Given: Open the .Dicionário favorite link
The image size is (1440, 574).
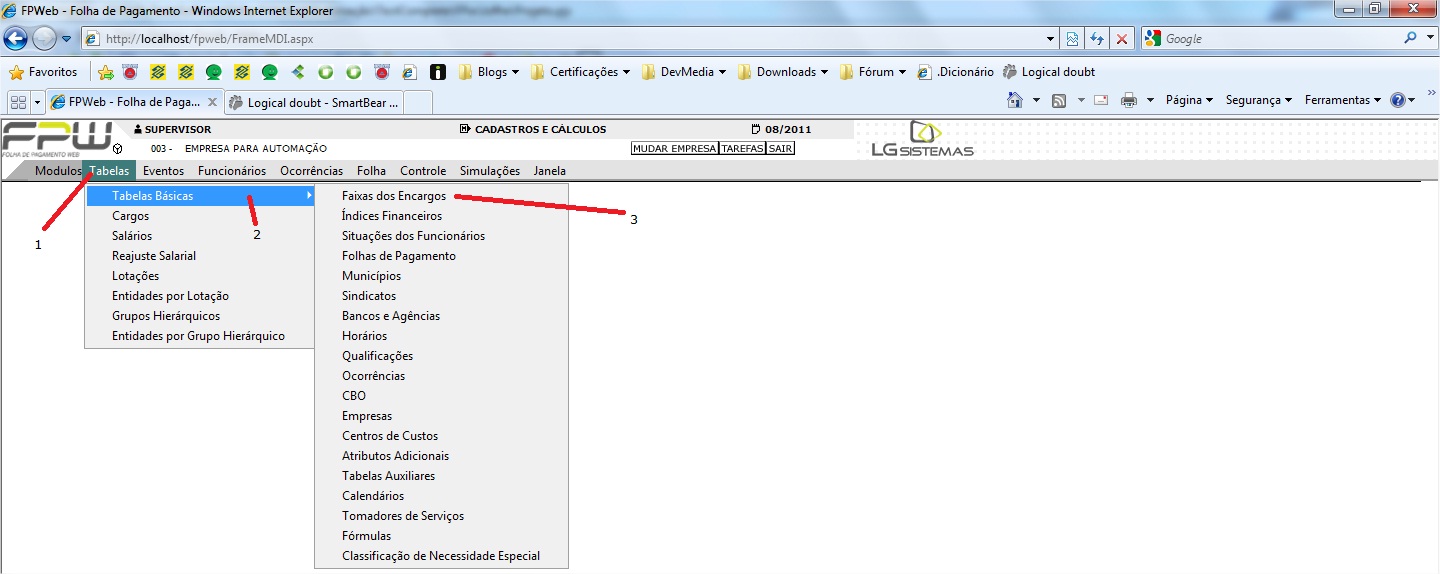Looking at the screenshot, I should click(x=955, y=72).
